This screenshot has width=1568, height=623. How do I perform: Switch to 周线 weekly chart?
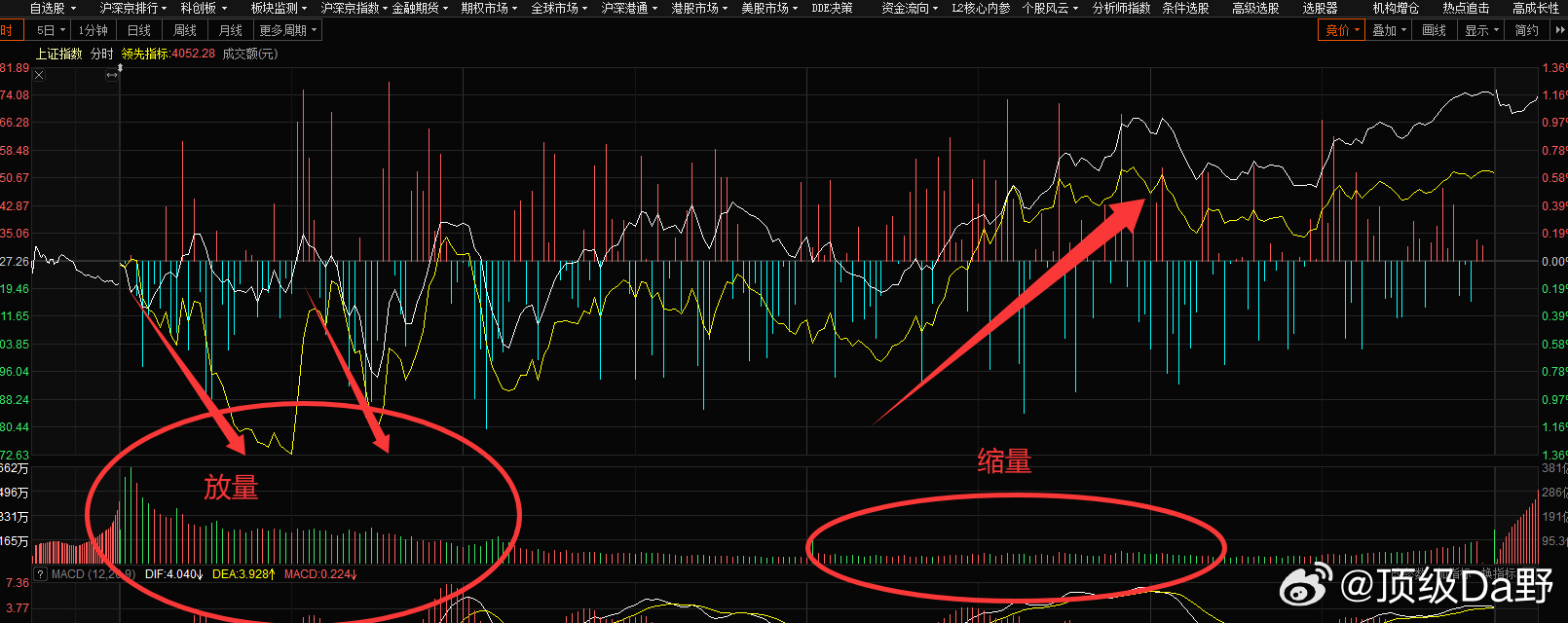coord(185,30)
